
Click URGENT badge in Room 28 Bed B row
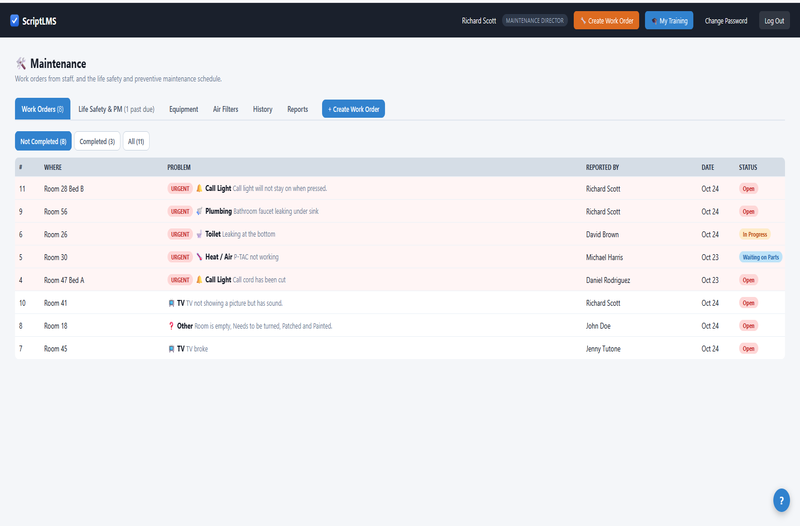(x=180, y=188)
